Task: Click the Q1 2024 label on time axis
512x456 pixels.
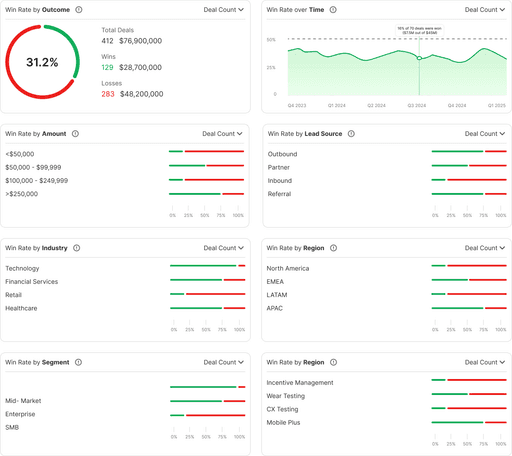Action: coord(337,105)
